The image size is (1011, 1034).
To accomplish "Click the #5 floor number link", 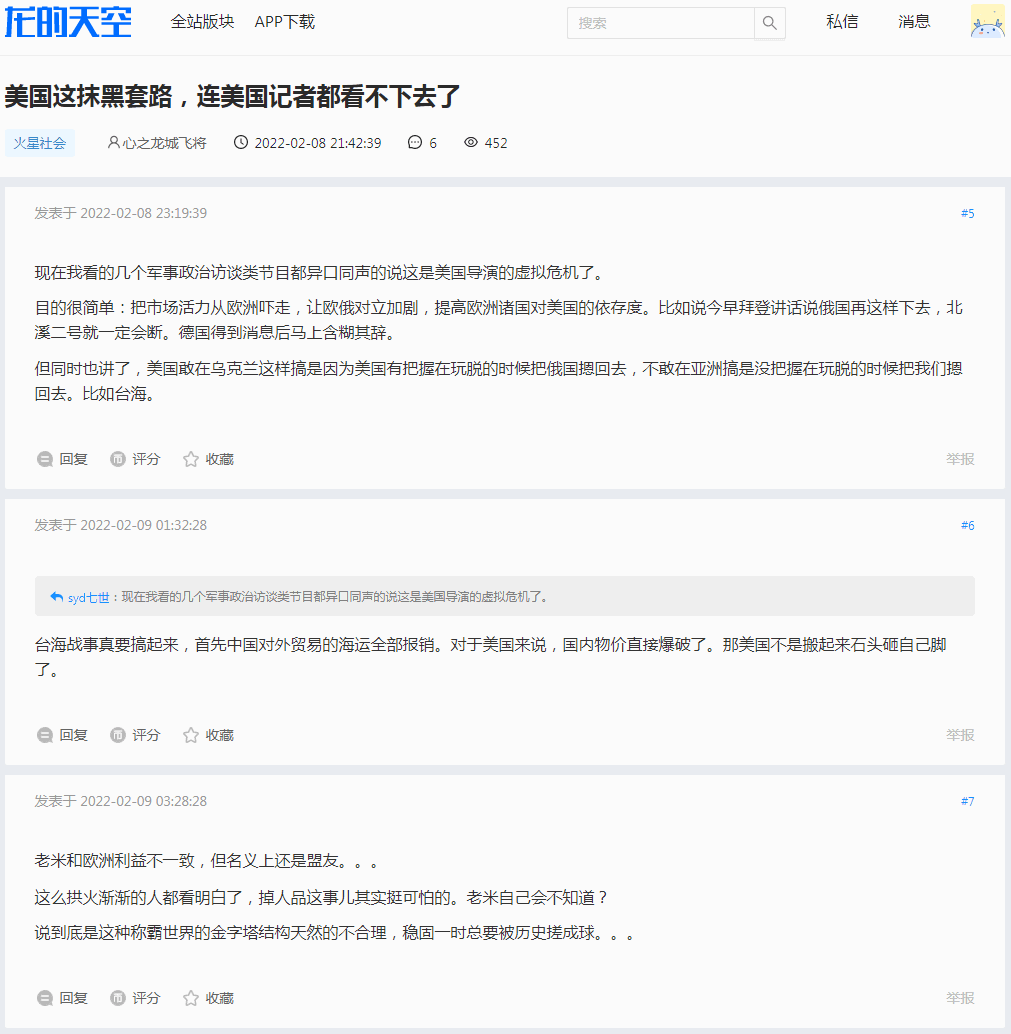I will (967, 213).
